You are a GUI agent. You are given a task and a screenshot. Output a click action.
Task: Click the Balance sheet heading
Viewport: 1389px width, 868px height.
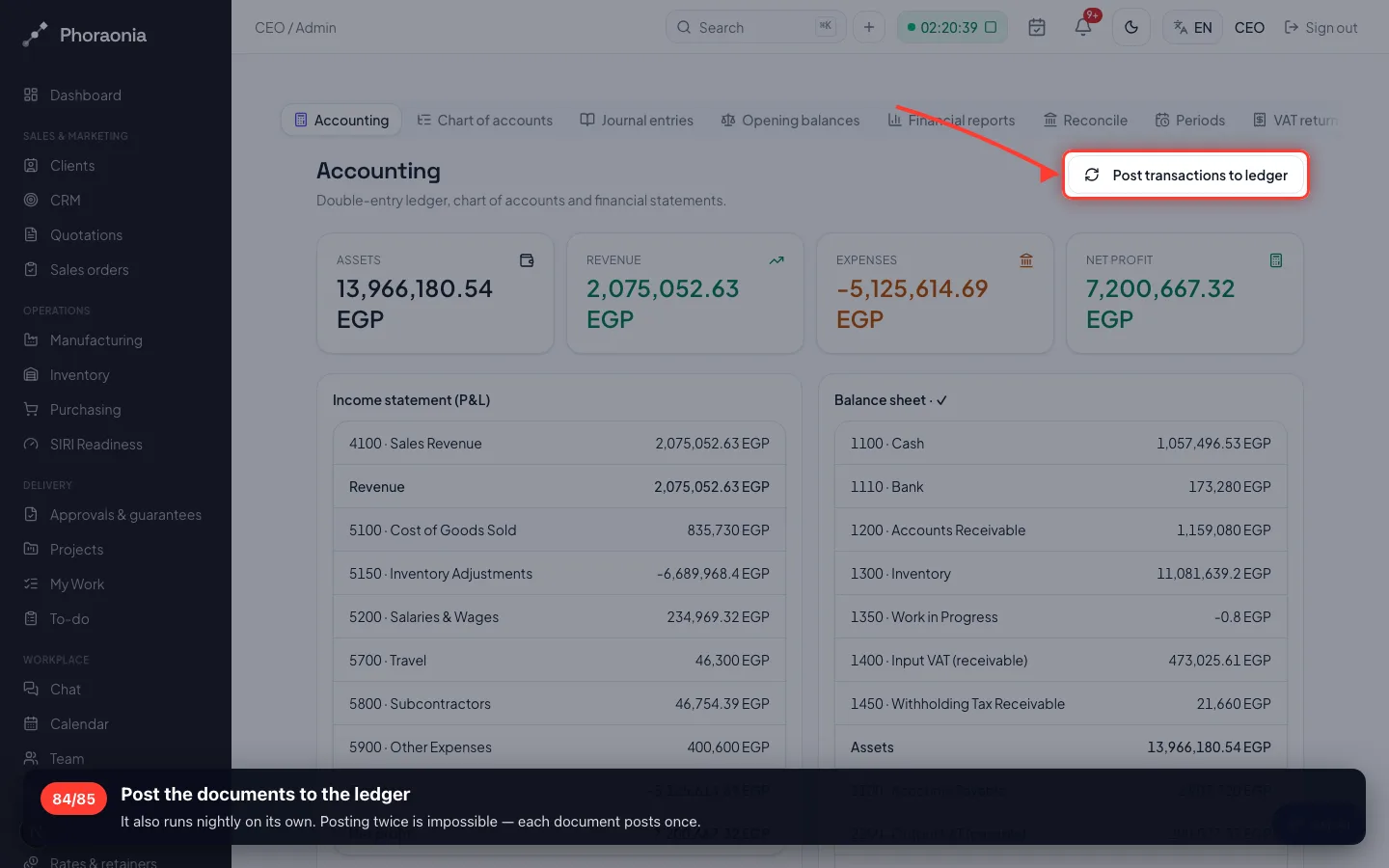click(890, 400)
